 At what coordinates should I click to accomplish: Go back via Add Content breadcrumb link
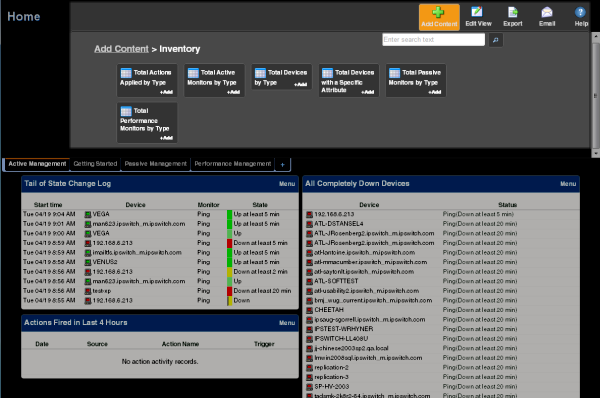pos(121,49)
